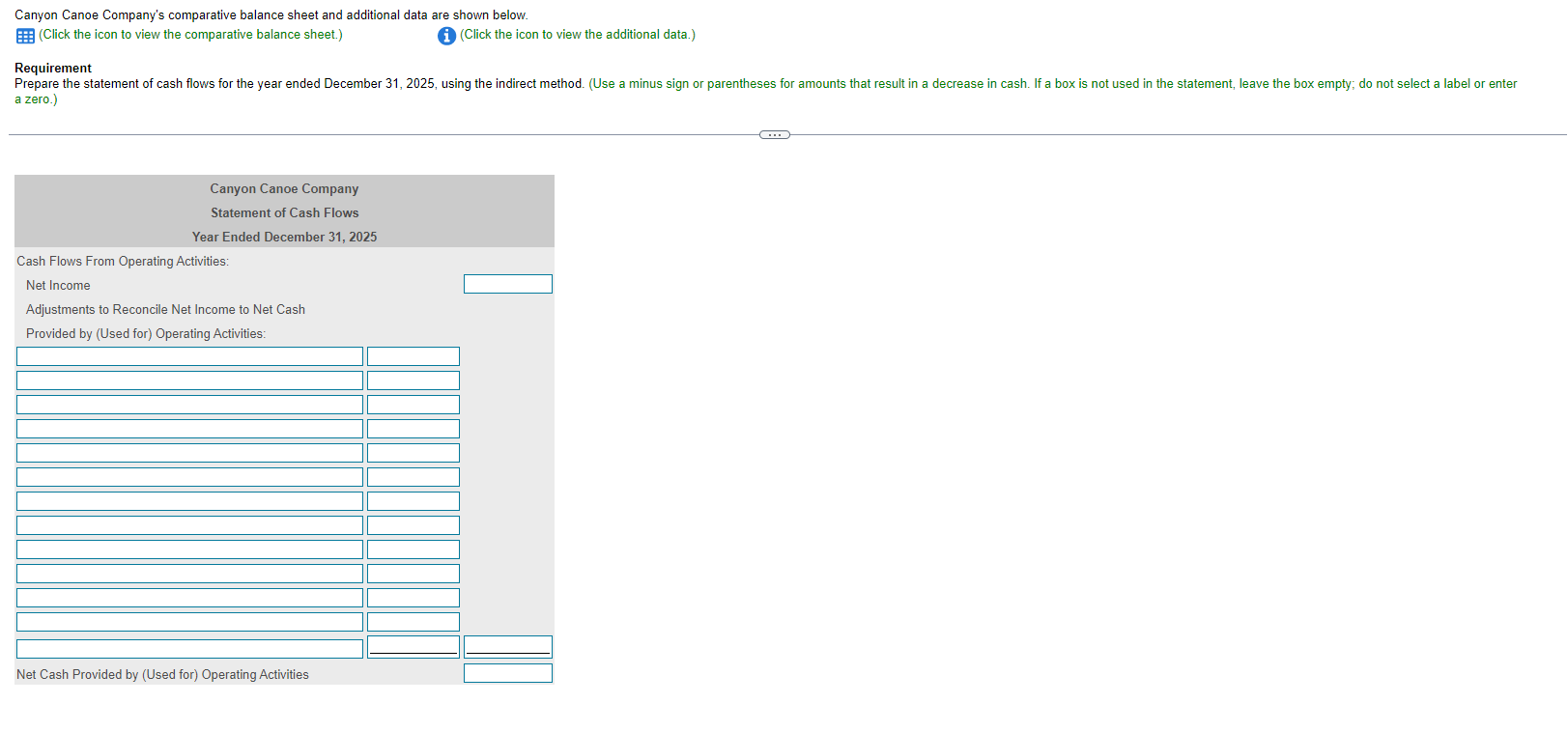Click 'Adjustments to Reconcile Net Income to Net Cash'
This screenshot has width=1568, height=732.
pos(165,309)
